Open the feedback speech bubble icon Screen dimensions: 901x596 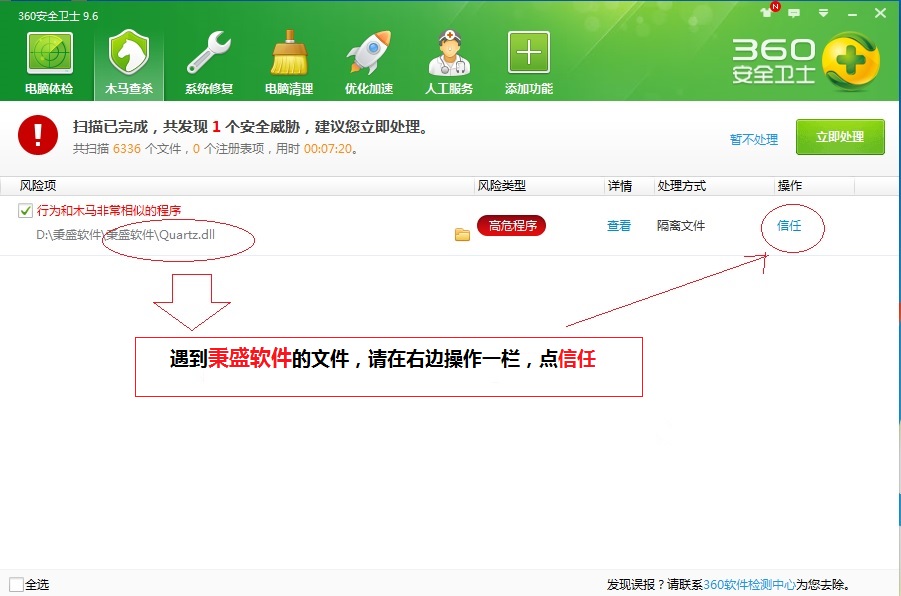(794, 13)
